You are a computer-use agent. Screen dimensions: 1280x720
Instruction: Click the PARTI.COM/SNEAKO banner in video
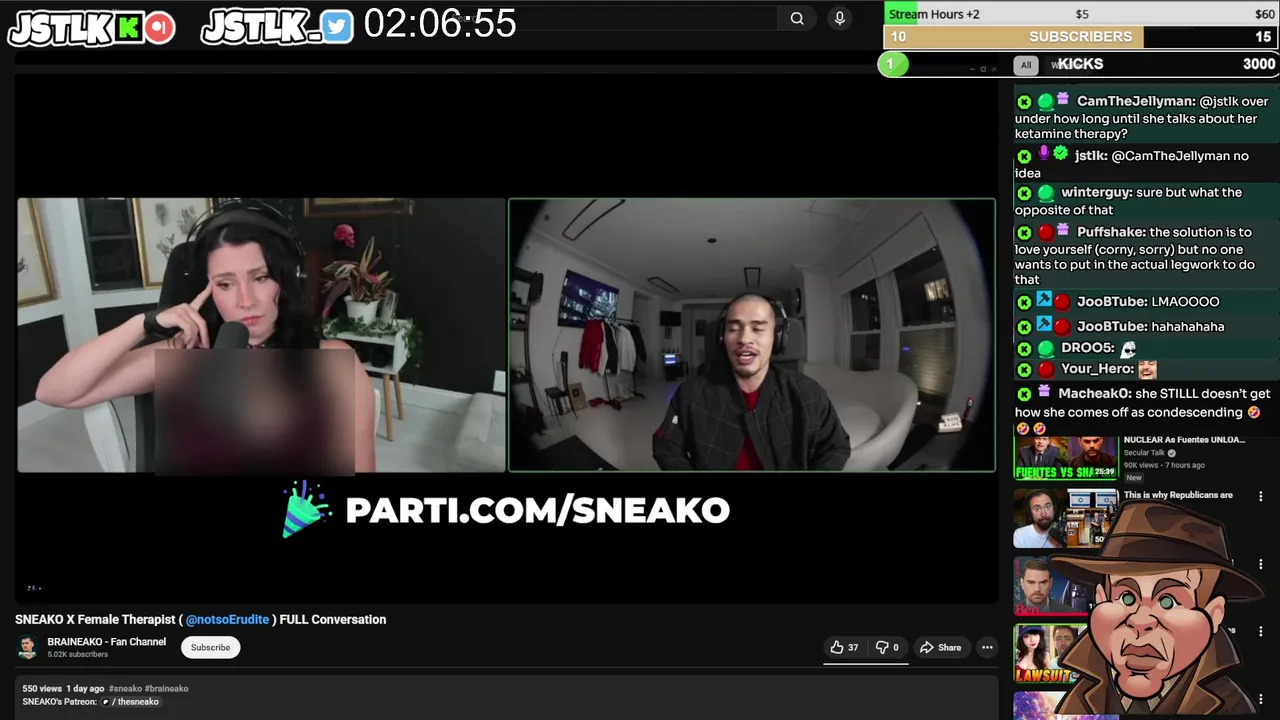click(x=507, y=509)
